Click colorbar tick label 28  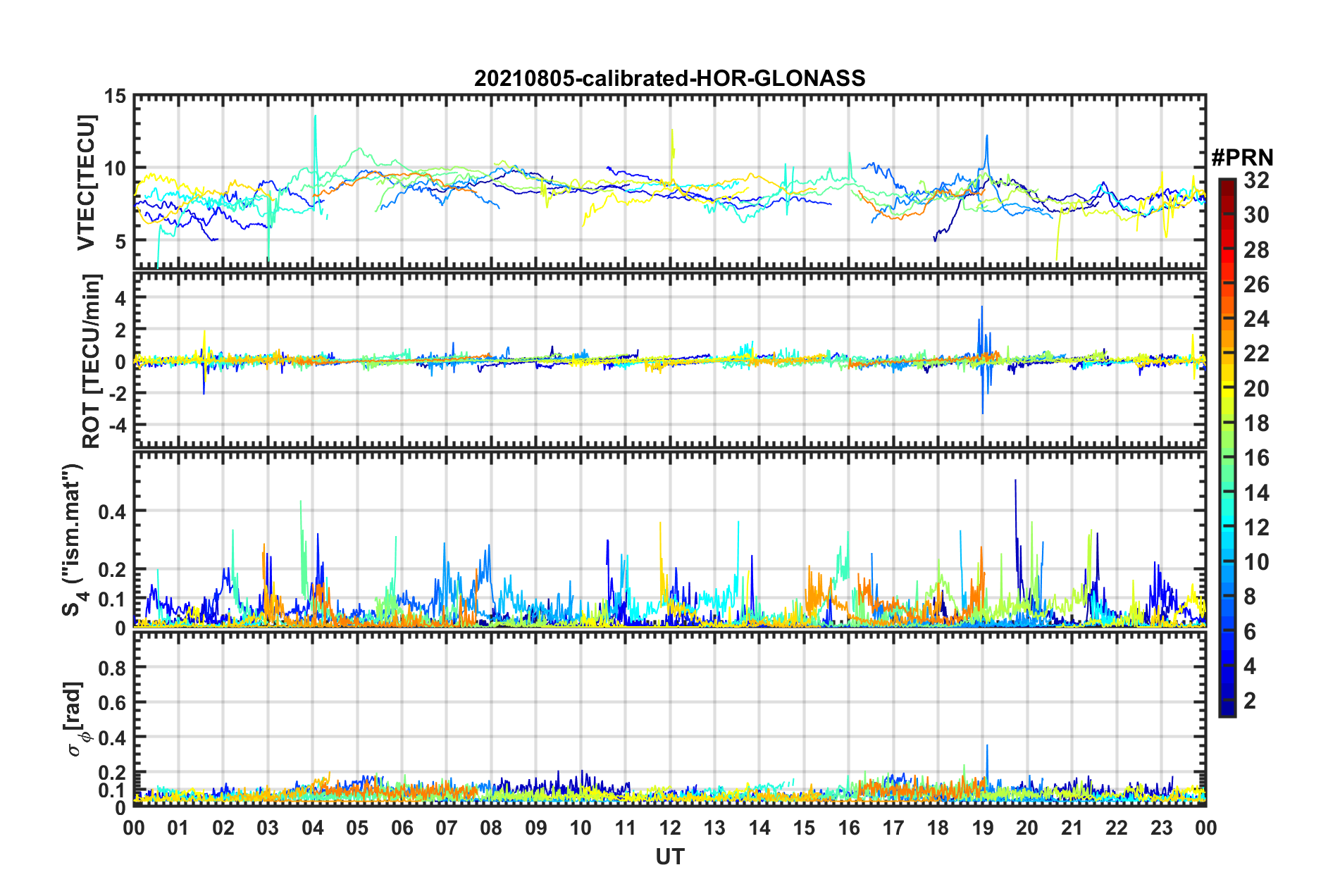tap(1256, 250)
